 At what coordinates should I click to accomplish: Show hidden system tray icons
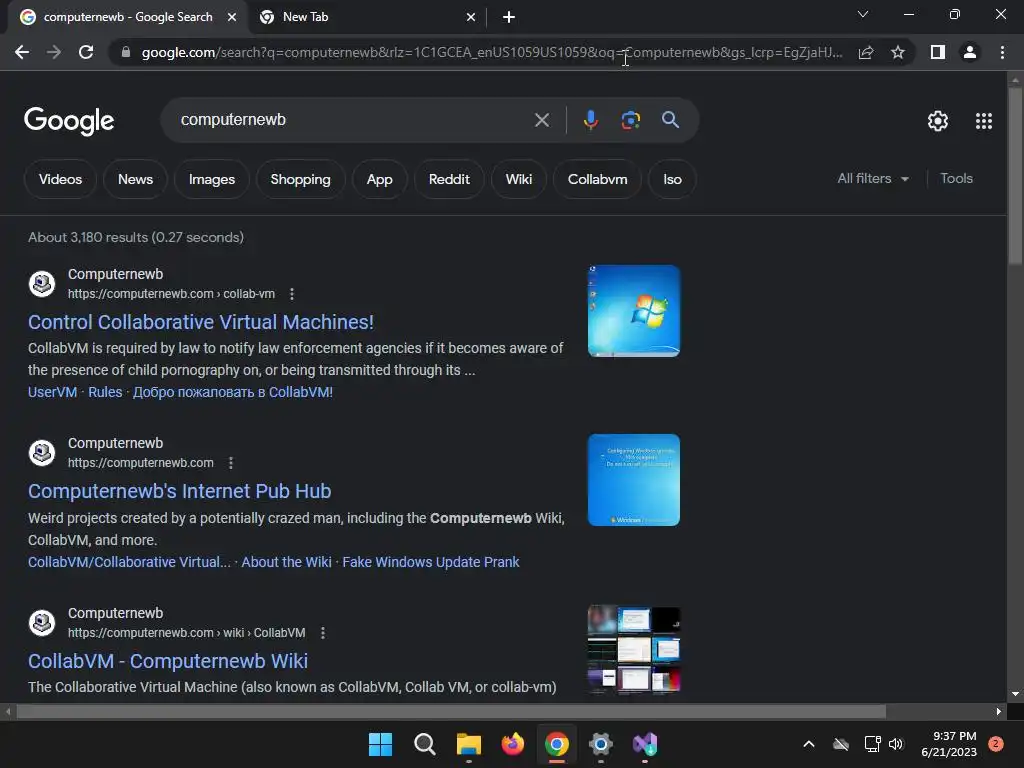coord(808,744)
